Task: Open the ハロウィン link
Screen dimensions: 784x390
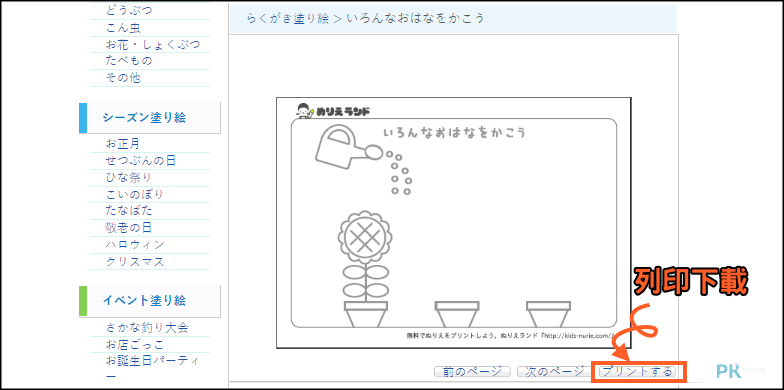Action: click(x=135, y=245)
